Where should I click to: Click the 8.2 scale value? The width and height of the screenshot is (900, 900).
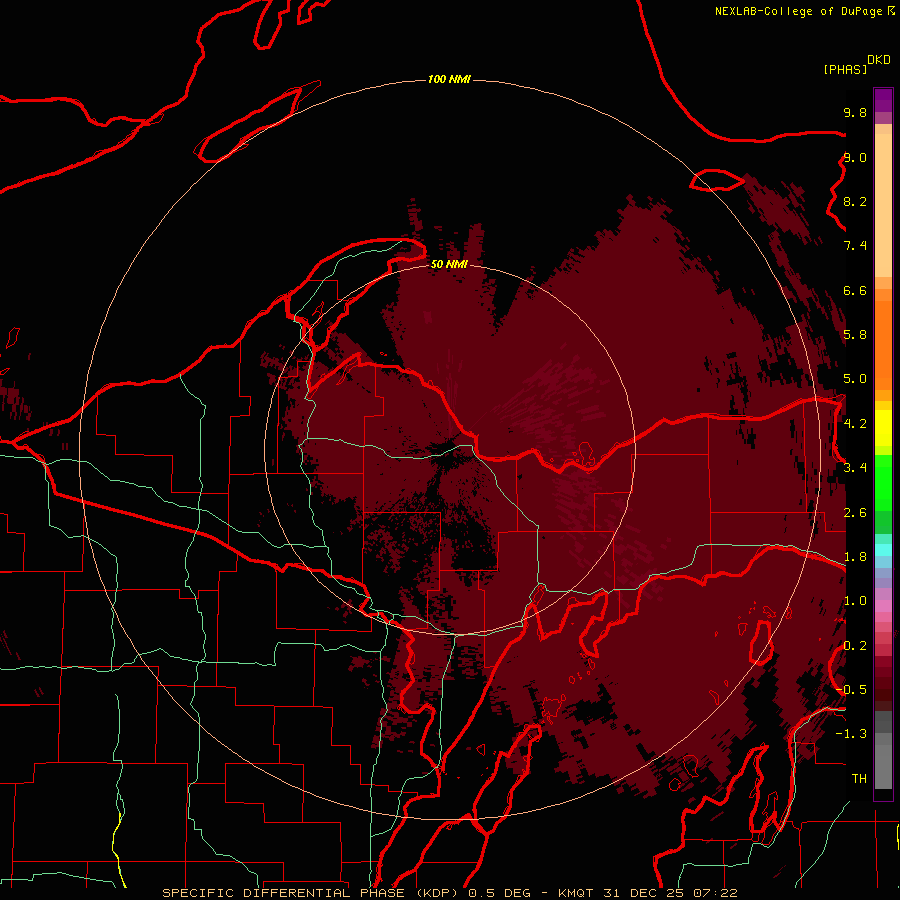coord(855,201)
